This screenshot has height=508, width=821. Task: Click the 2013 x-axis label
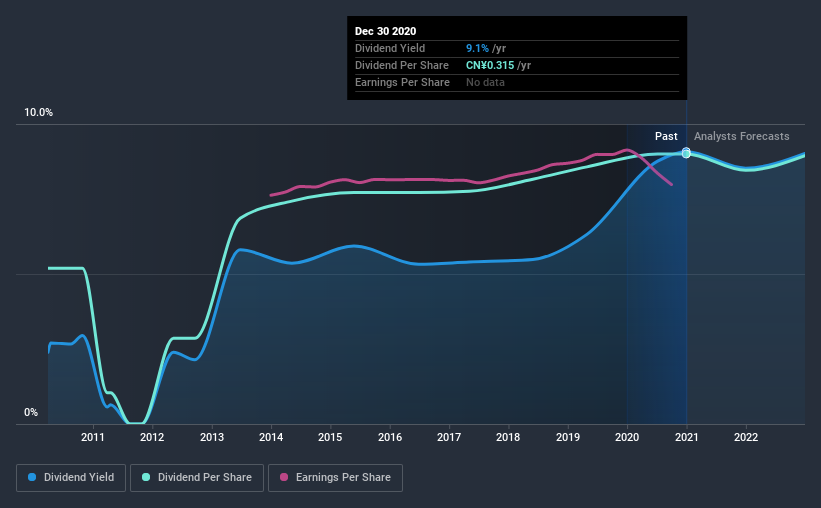212,437
